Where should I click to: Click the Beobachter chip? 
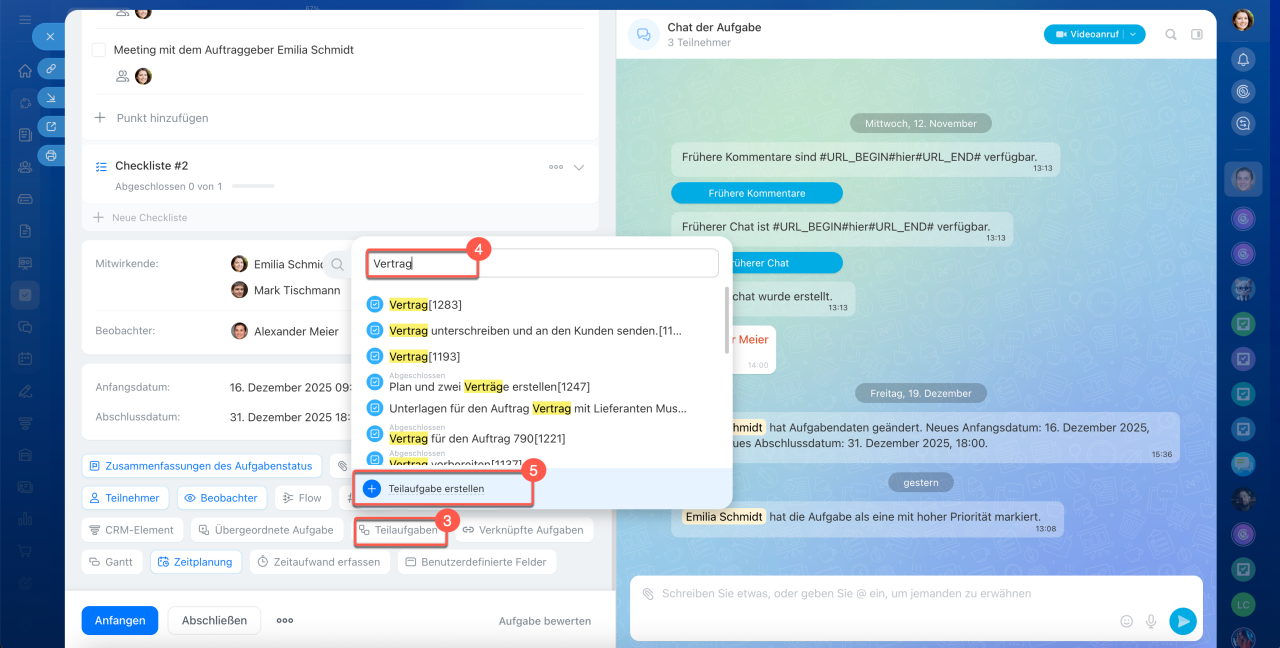(224, 498)
